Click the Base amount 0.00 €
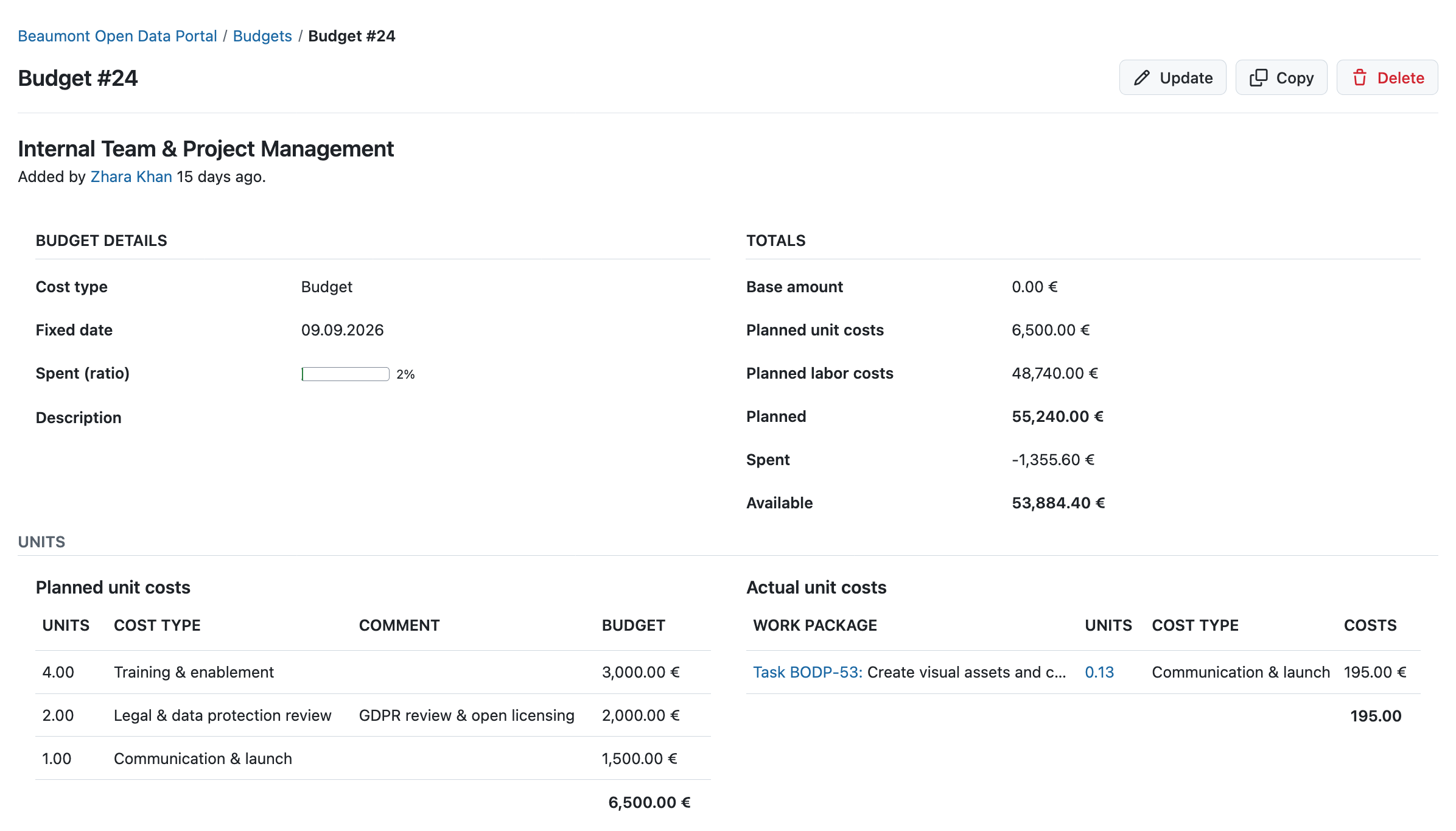1456x831 pixels. tap(1035, 287)
